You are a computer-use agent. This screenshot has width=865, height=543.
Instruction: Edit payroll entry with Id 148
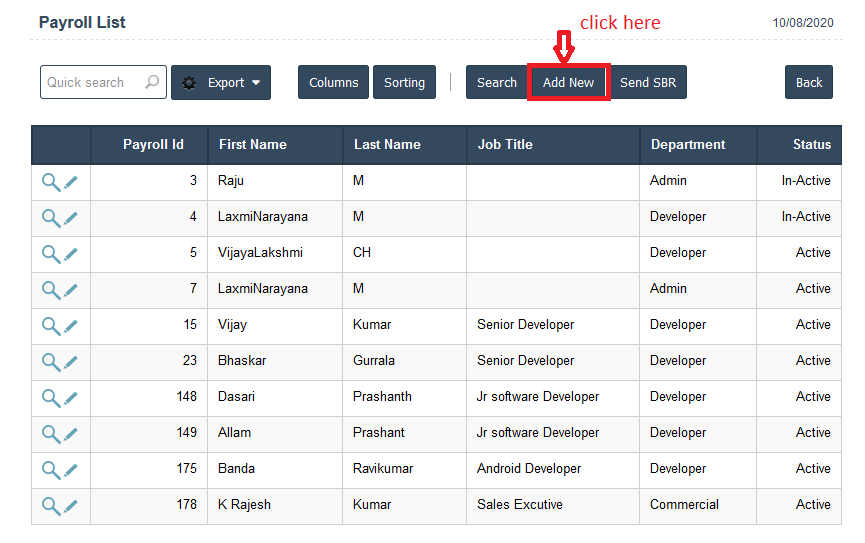pyautogui.click(x=71, y=398)
